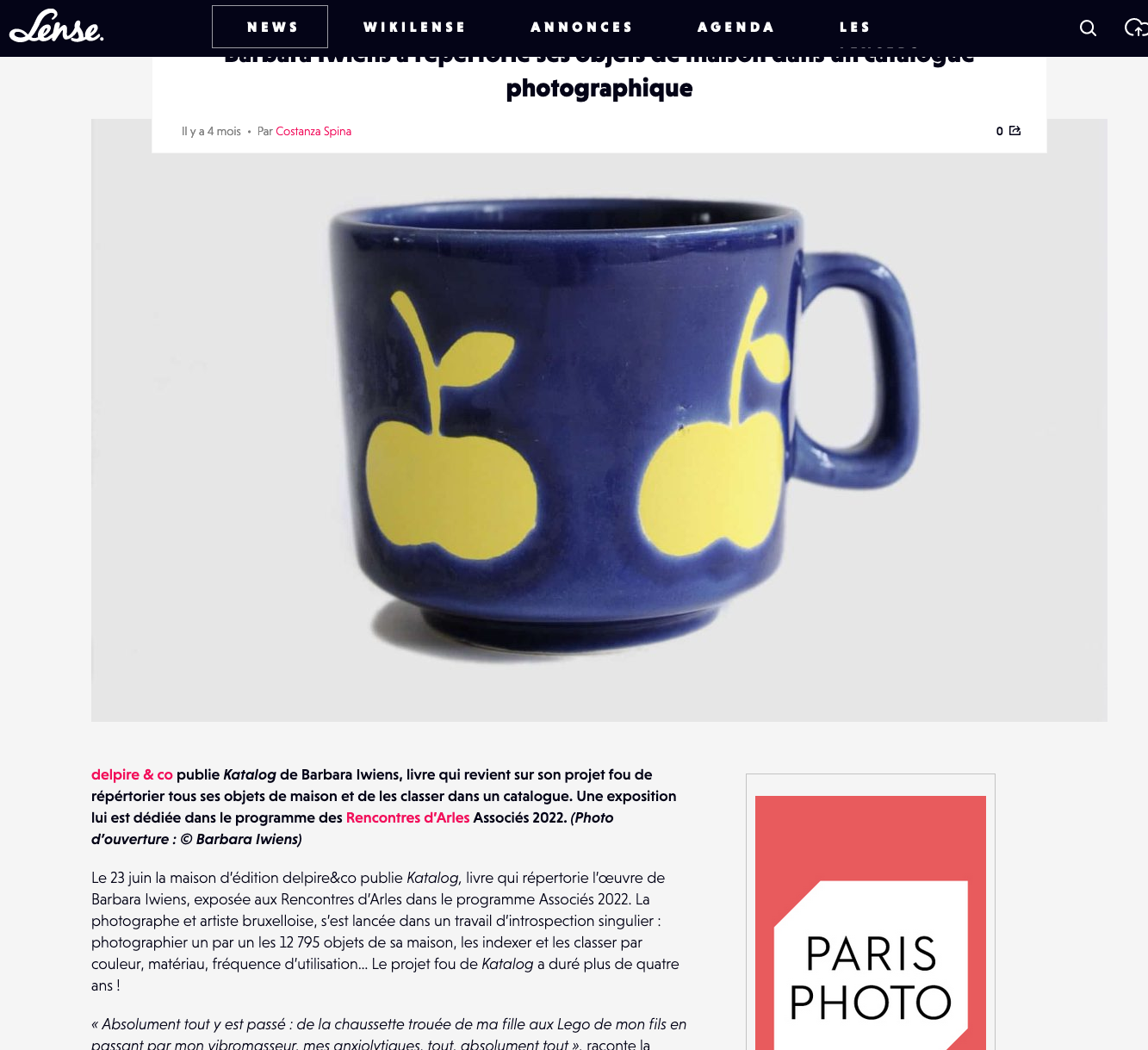Open author Costanza Spina's page
The image size is (1148, 1050).
313,131
